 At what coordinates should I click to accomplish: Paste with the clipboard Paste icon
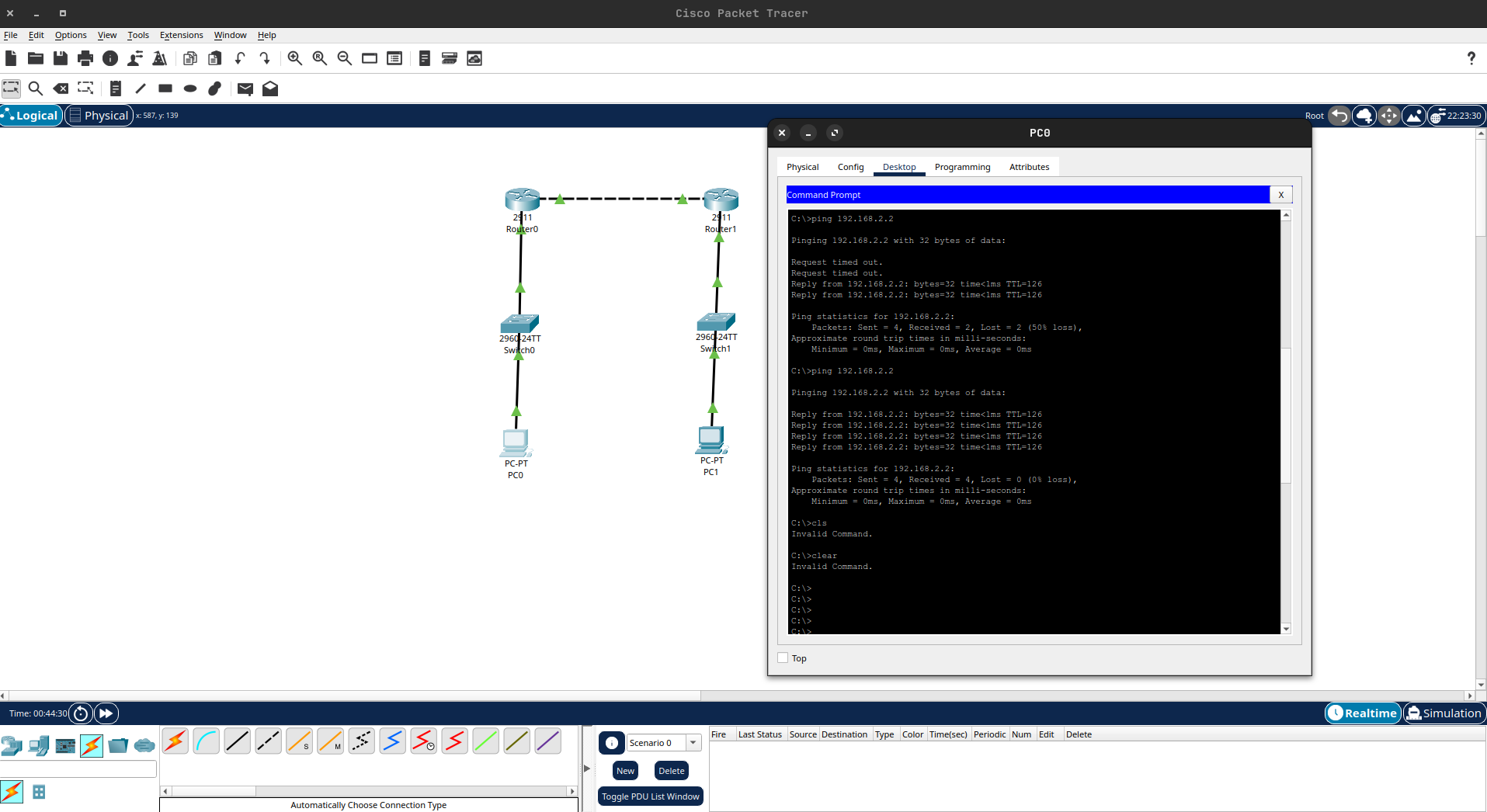point(215,58)
